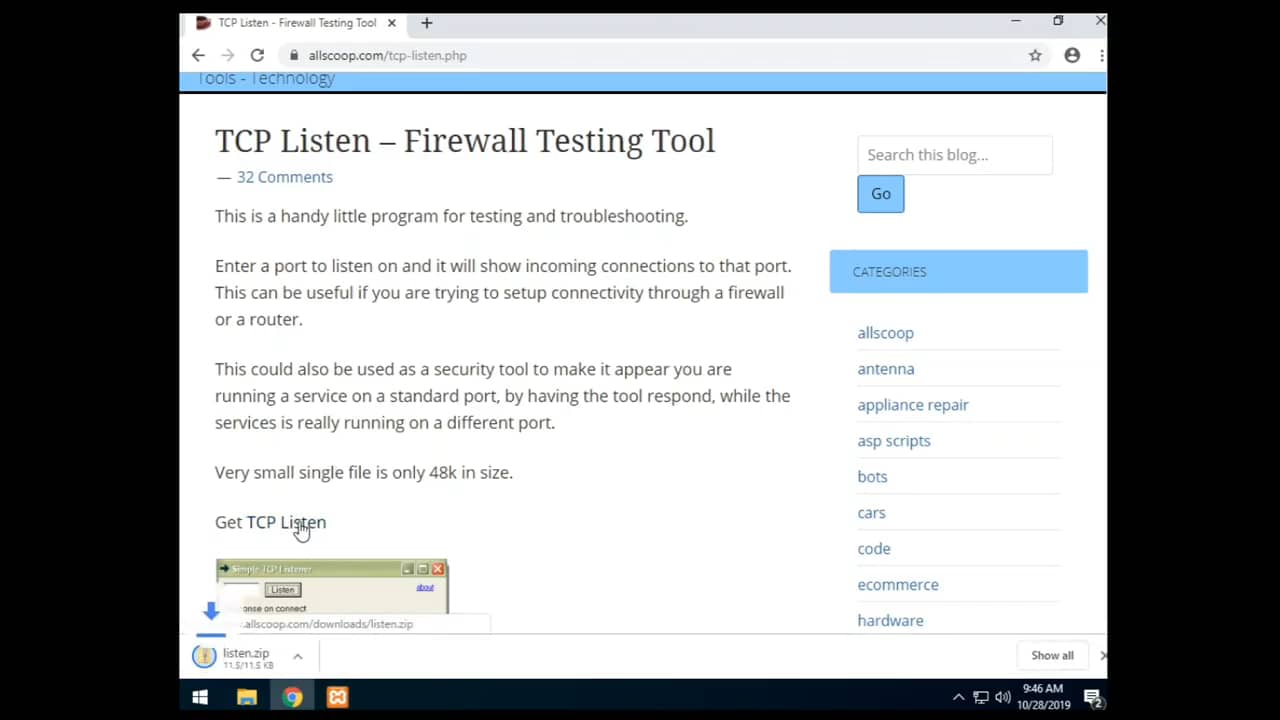Click Show all downloads
This screenshot has width=1280, height=720.
(x=1052, y=656)
